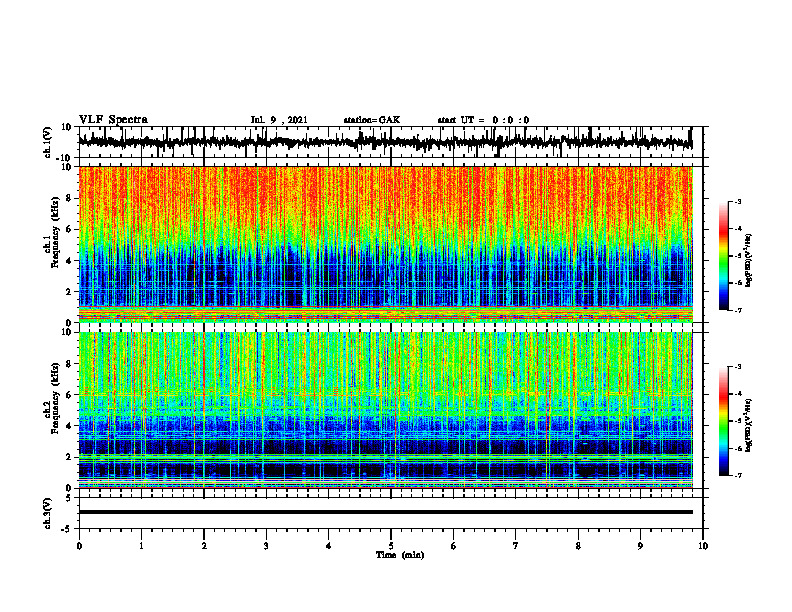Click the 'station=GAK' label
792x612 pixels.
[372, 120]
